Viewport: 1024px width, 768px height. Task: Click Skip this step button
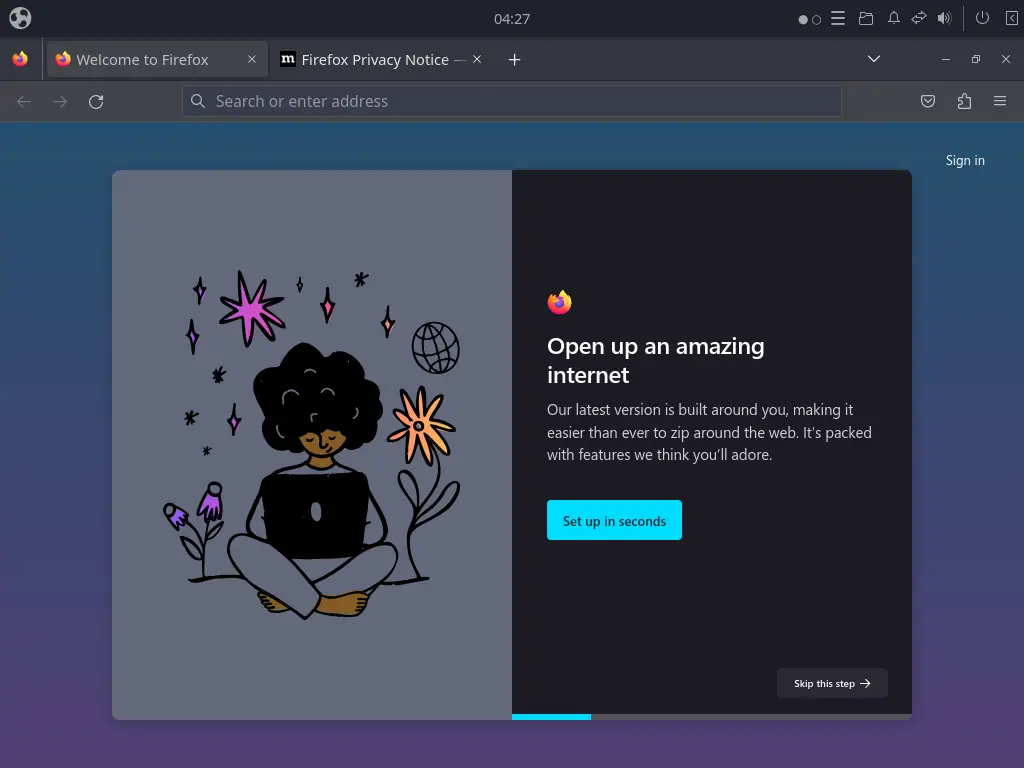coord(832,683)
